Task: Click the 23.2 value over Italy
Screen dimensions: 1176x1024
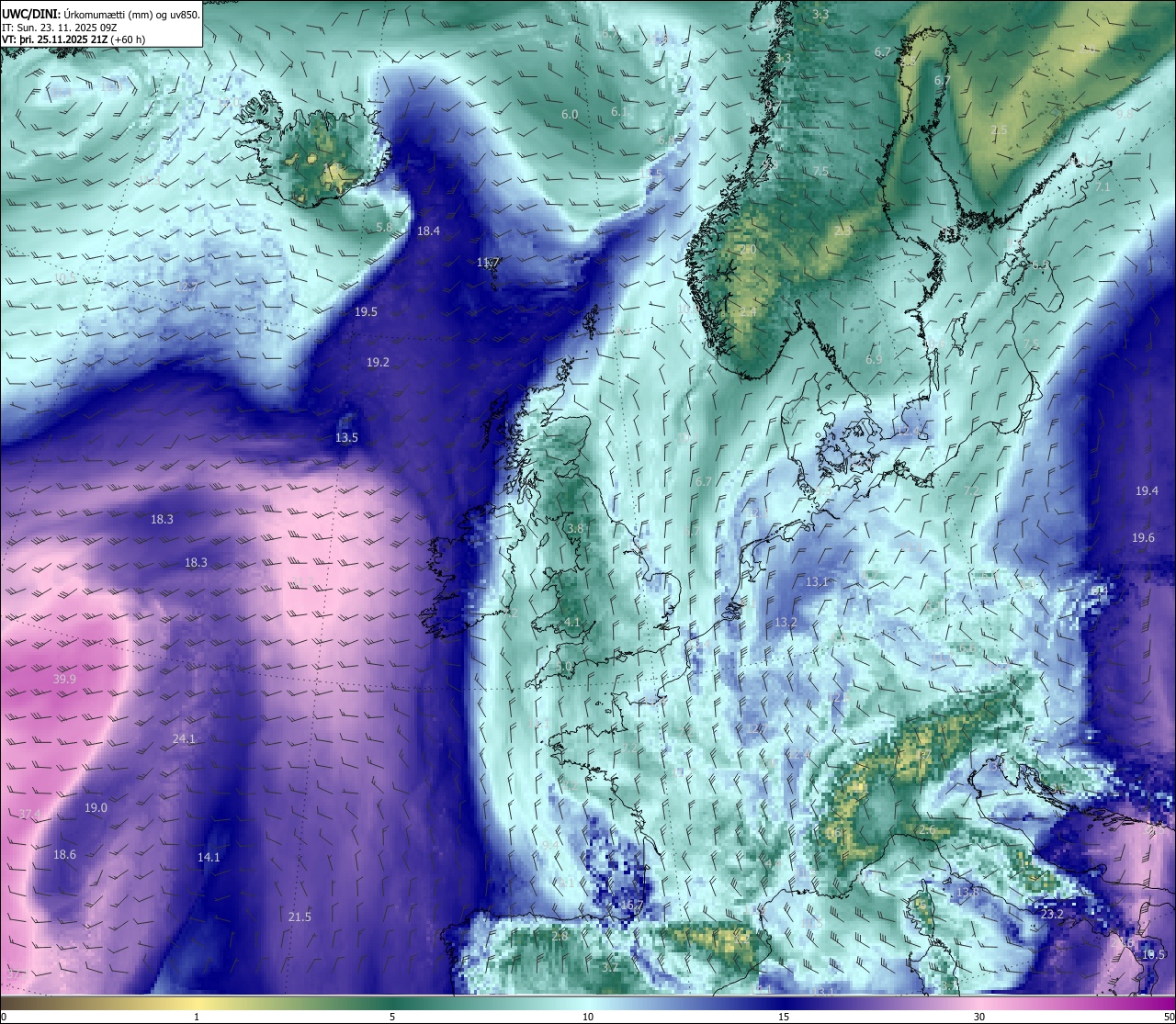Action: point(1052,915)
